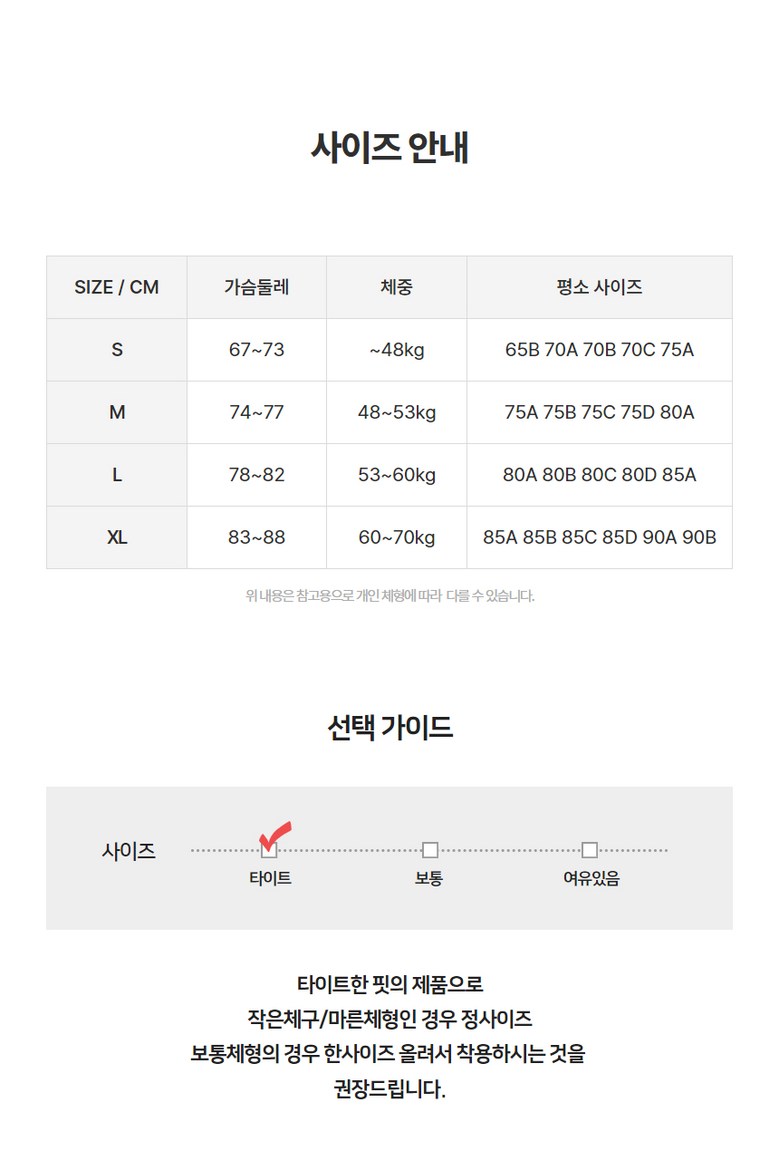Viewport: 779px width, 1170px height.
Task: Click the XL size row label
Action: click(x=116, y=537)
